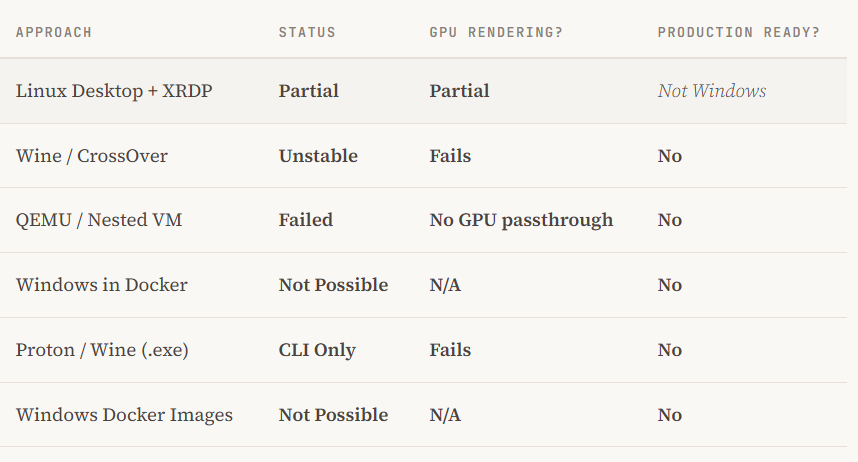Click the Not Windows italic cell

coord(712,91)
